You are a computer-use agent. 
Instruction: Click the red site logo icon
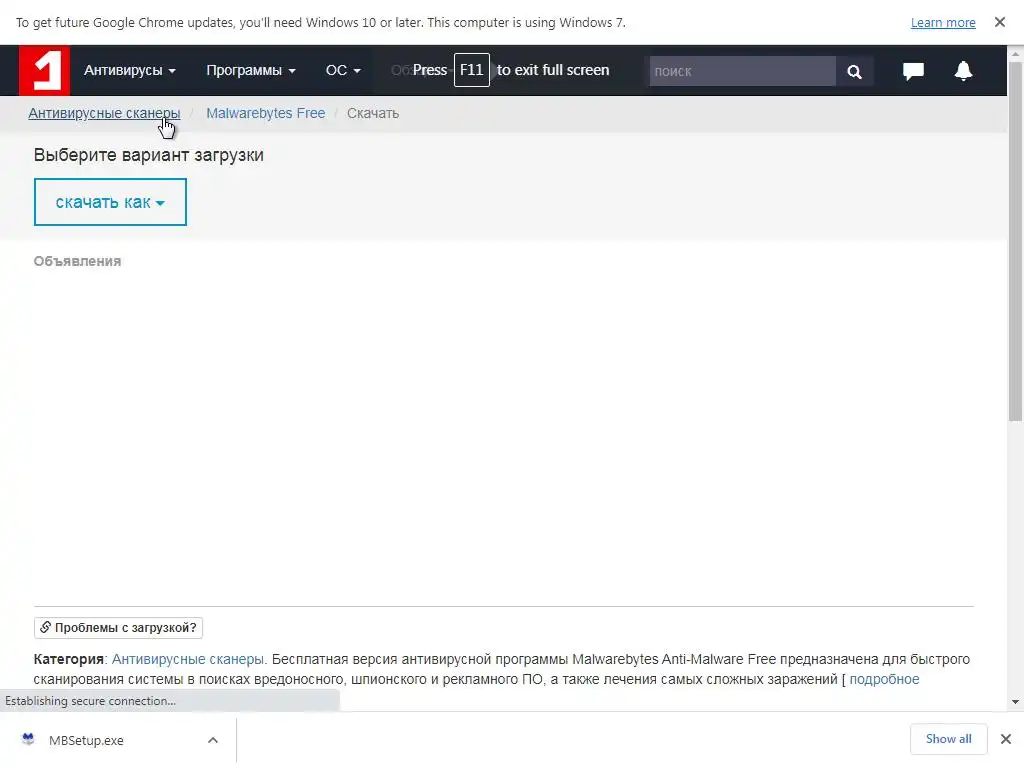[44, 71]
